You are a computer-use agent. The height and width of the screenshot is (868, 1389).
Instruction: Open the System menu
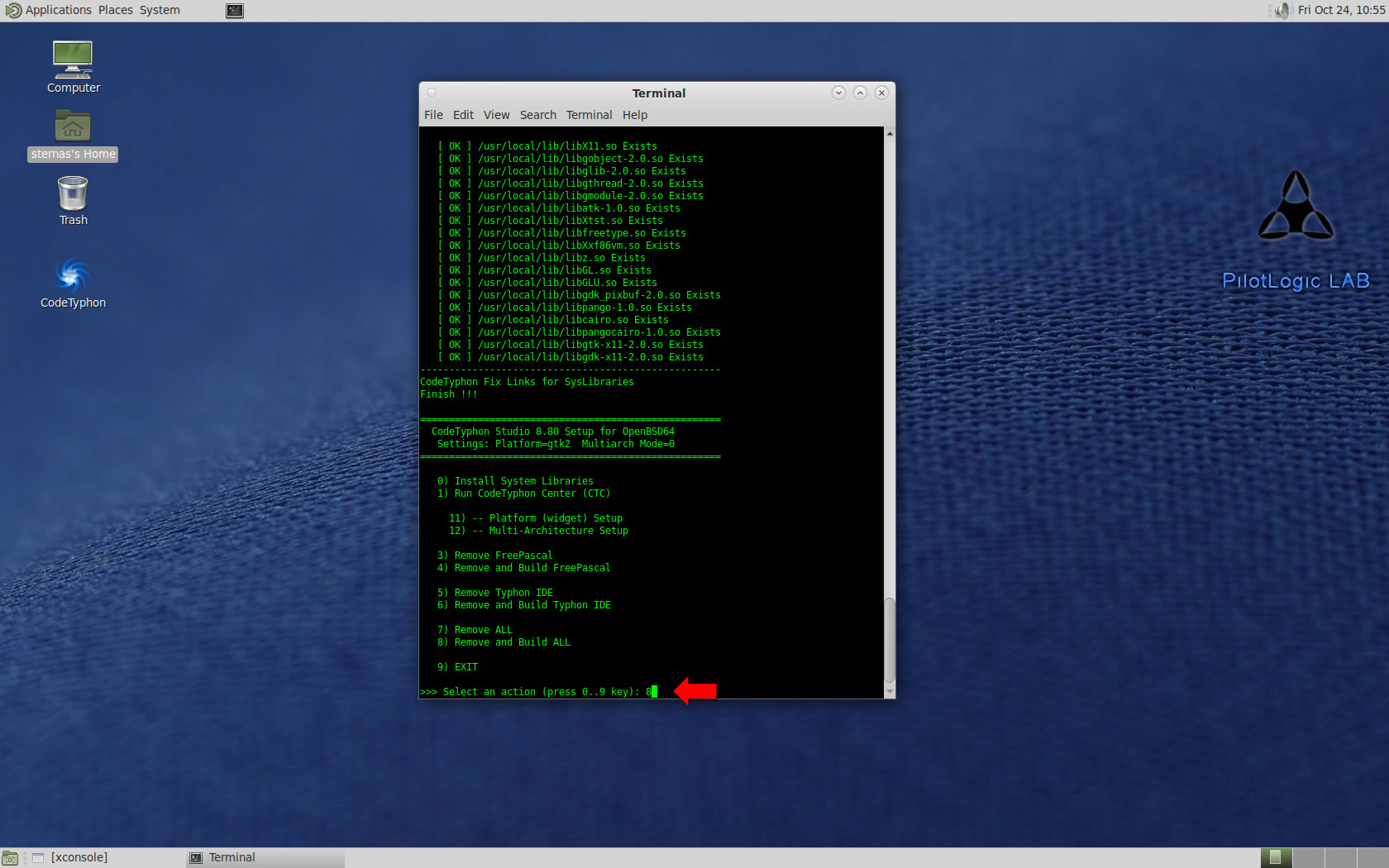click(x=160, y=10)
